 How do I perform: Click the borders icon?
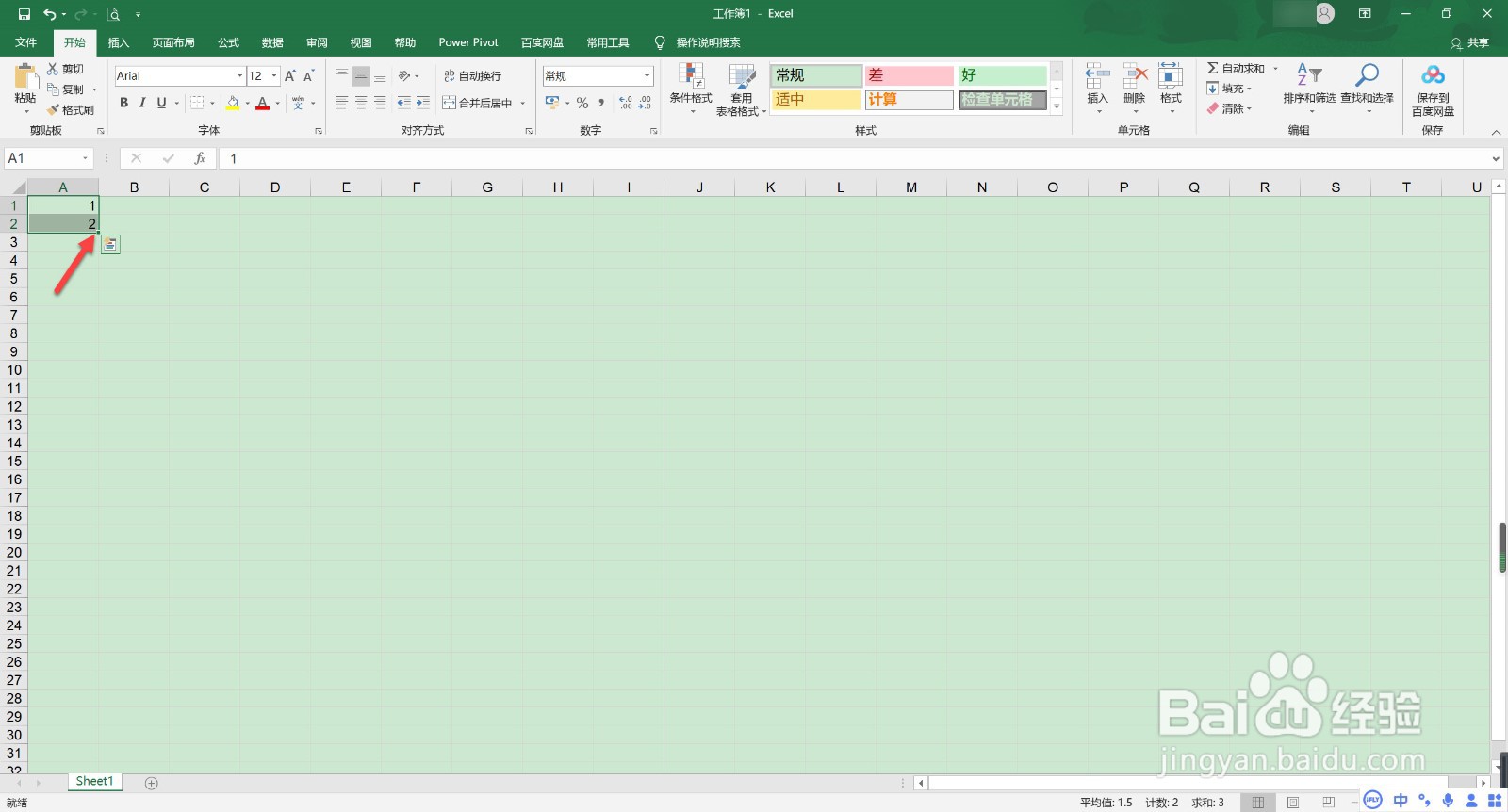coord(197,103)
